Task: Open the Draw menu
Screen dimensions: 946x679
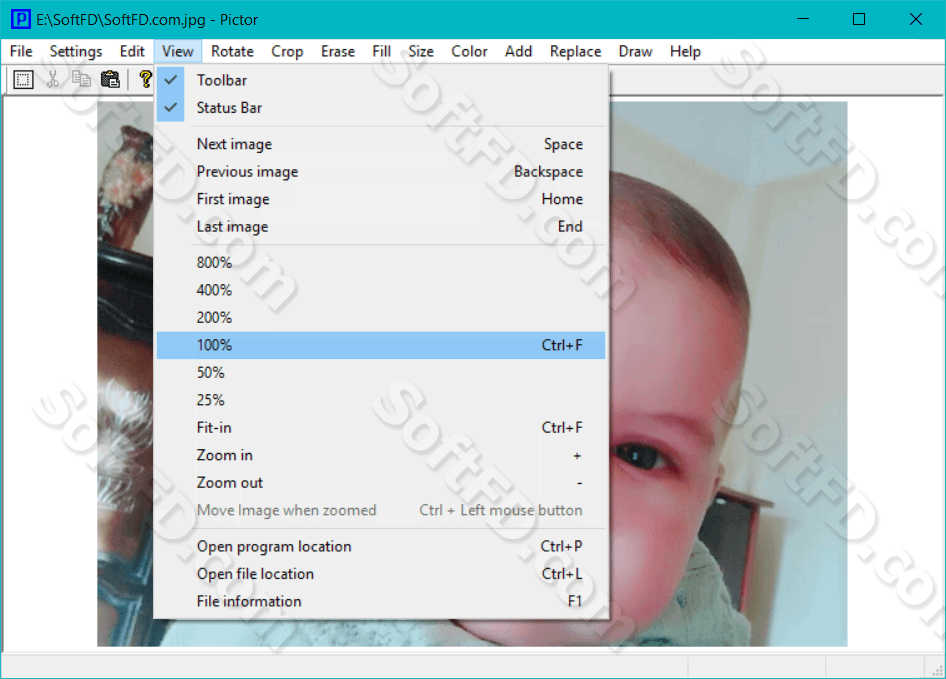Action: click(635, 51)
